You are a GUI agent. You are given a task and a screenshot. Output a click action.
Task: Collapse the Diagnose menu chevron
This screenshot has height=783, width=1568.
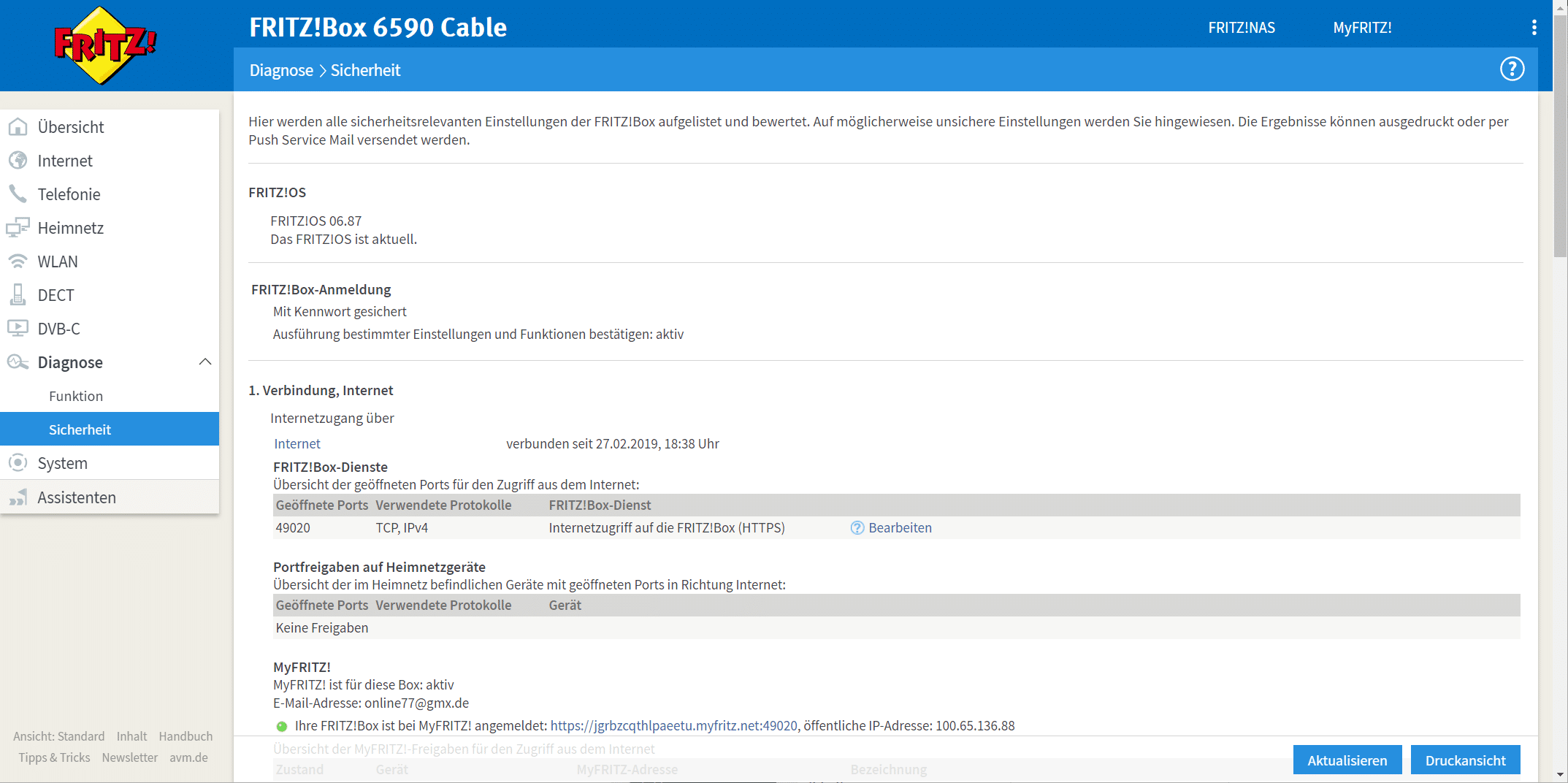(205, 362)
